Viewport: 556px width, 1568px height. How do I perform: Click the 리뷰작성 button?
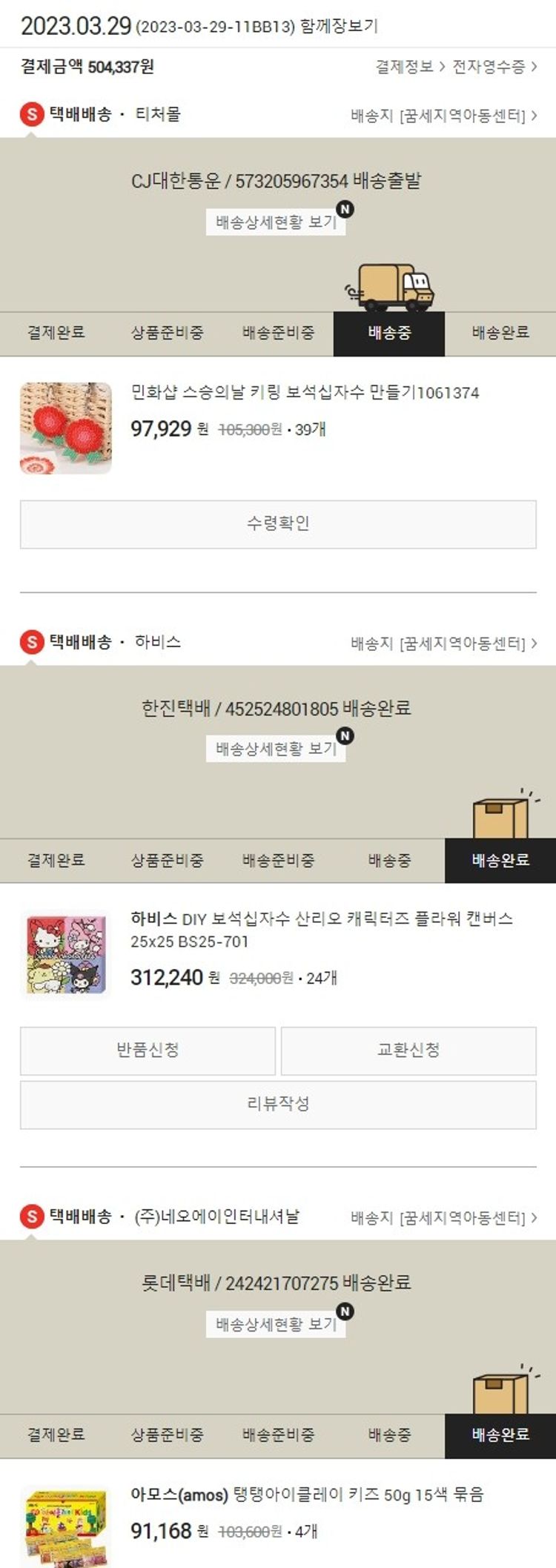(278, 1105)
